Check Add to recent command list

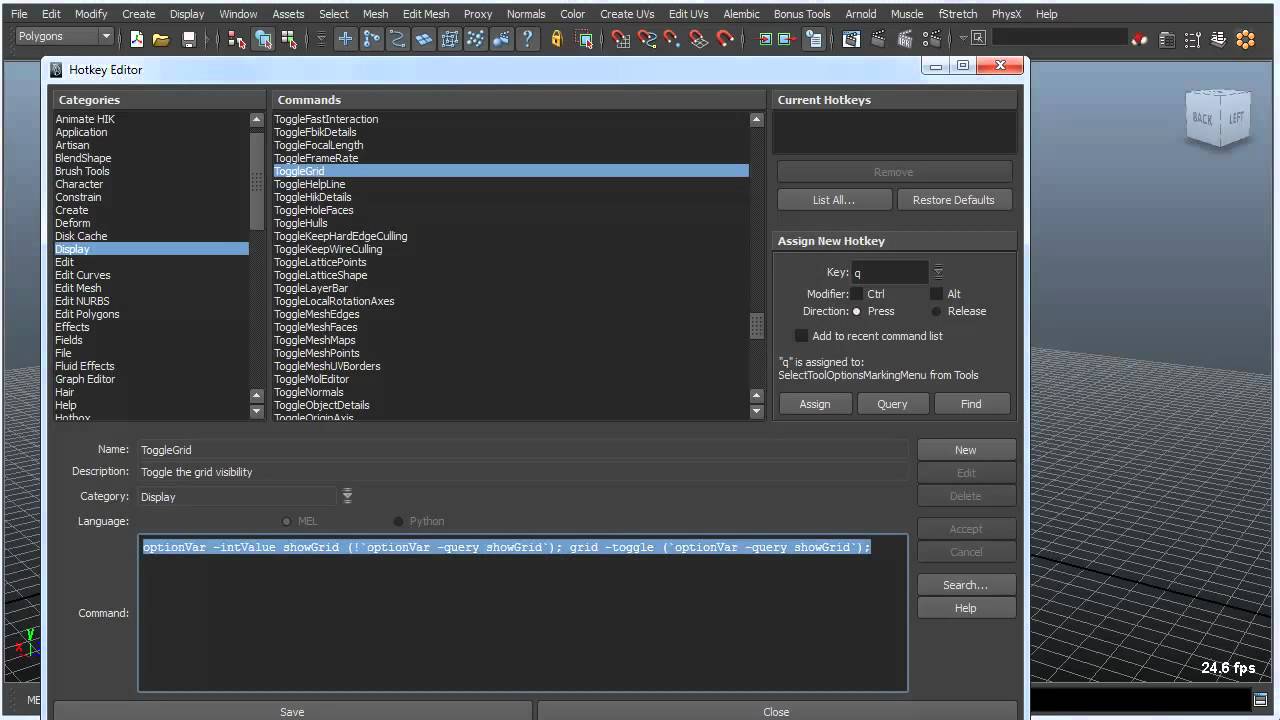(801, 336)
